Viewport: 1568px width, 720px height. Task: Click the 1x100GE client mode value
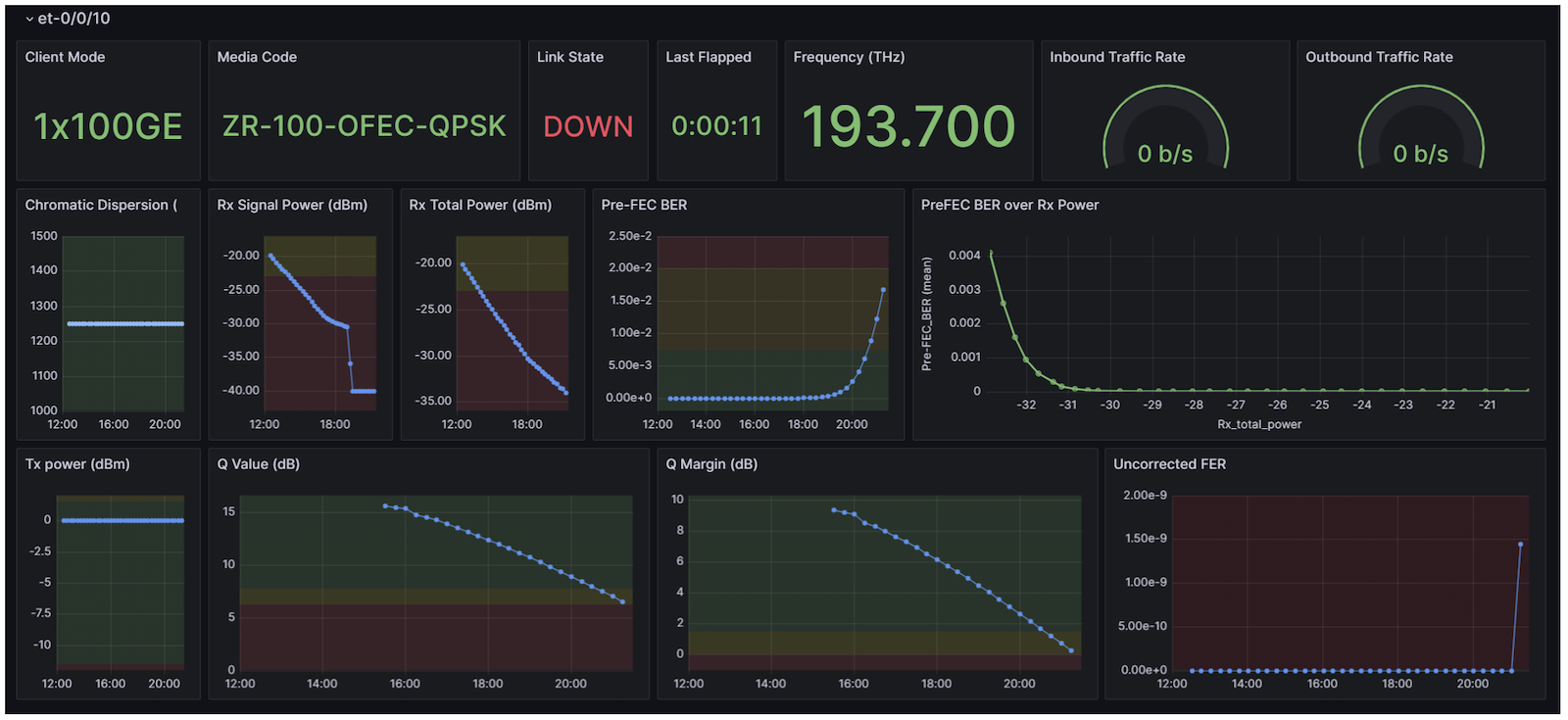(x=108, y=126)
